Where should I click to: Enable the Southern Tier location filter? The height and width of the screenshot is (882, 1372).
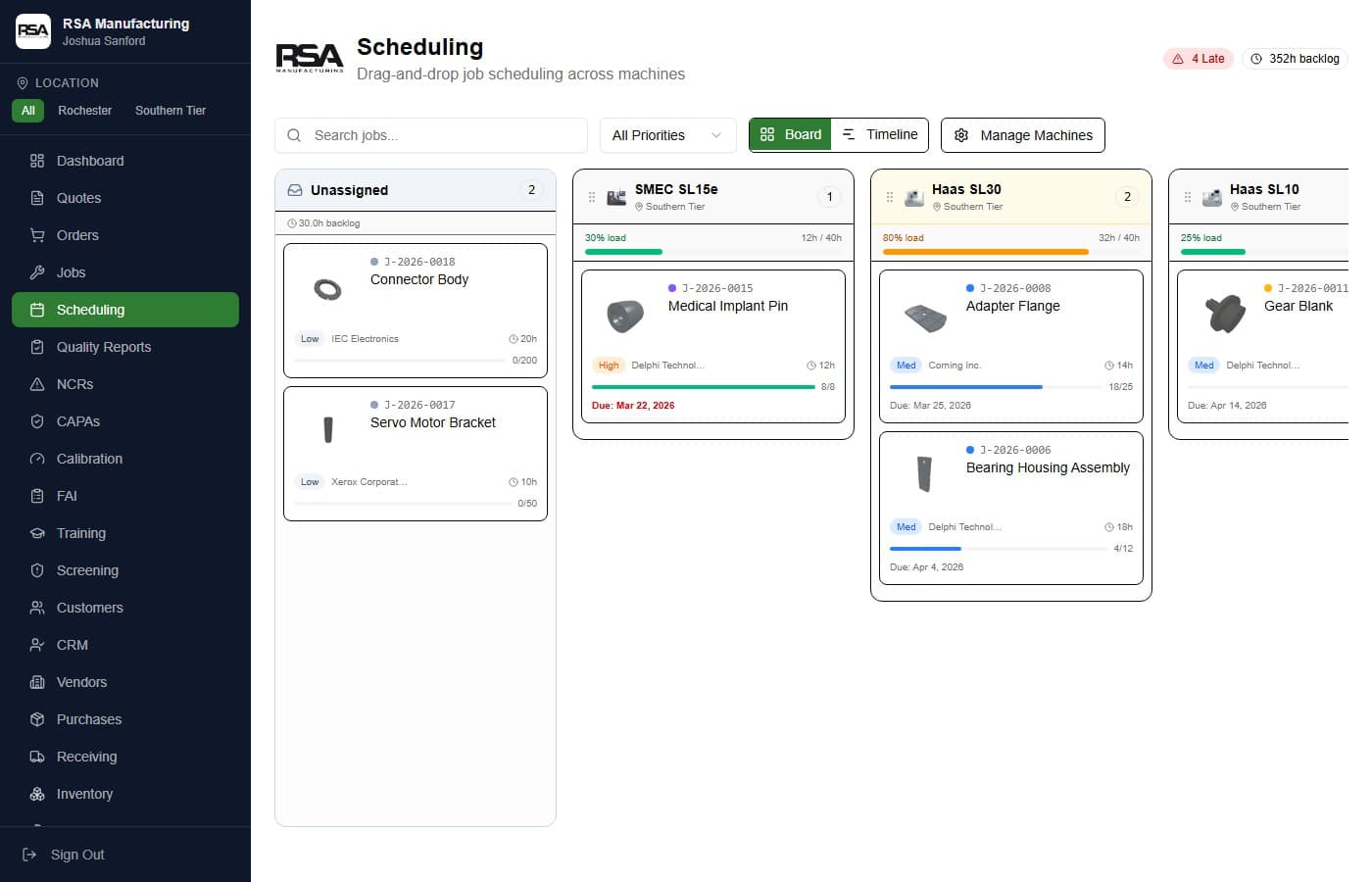pos(170,110)
